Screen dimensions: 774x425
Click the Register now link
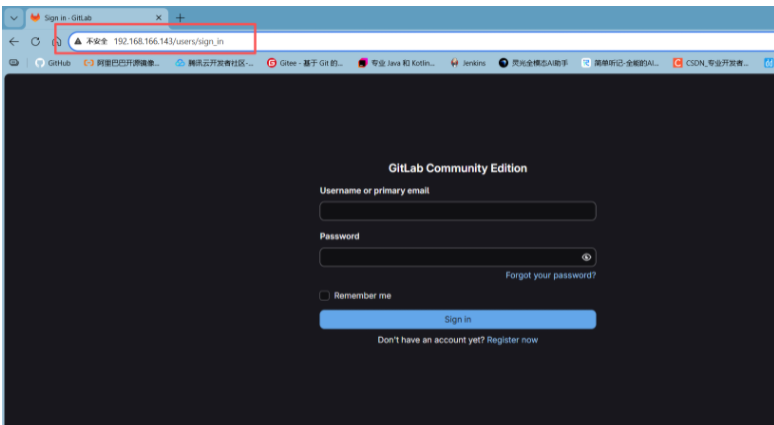coord(512,340)
